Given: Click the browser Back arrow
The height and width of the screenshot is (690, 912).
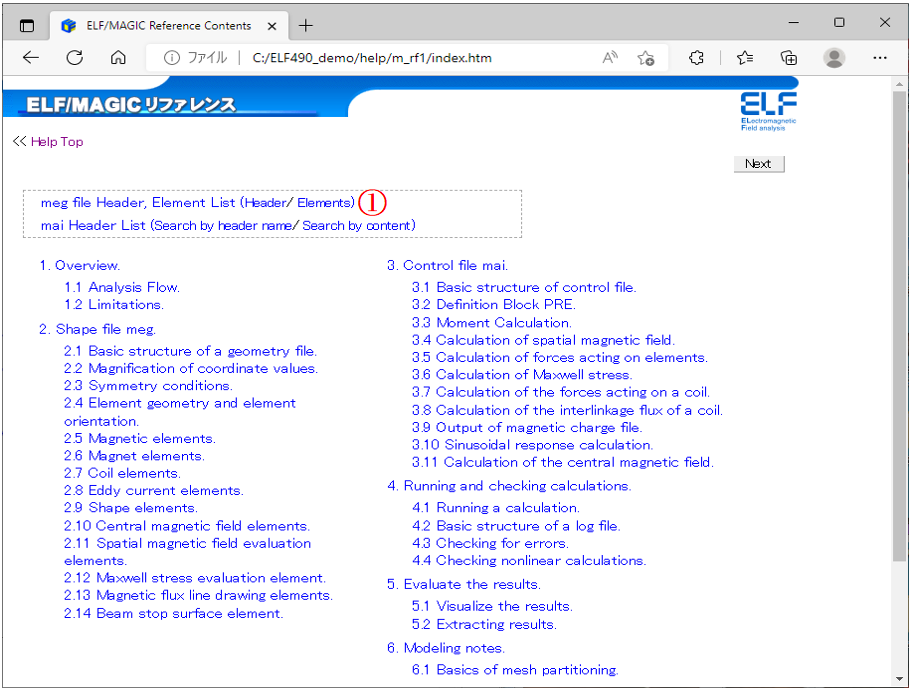Looking at the screenshot, I should coord(31,58).
